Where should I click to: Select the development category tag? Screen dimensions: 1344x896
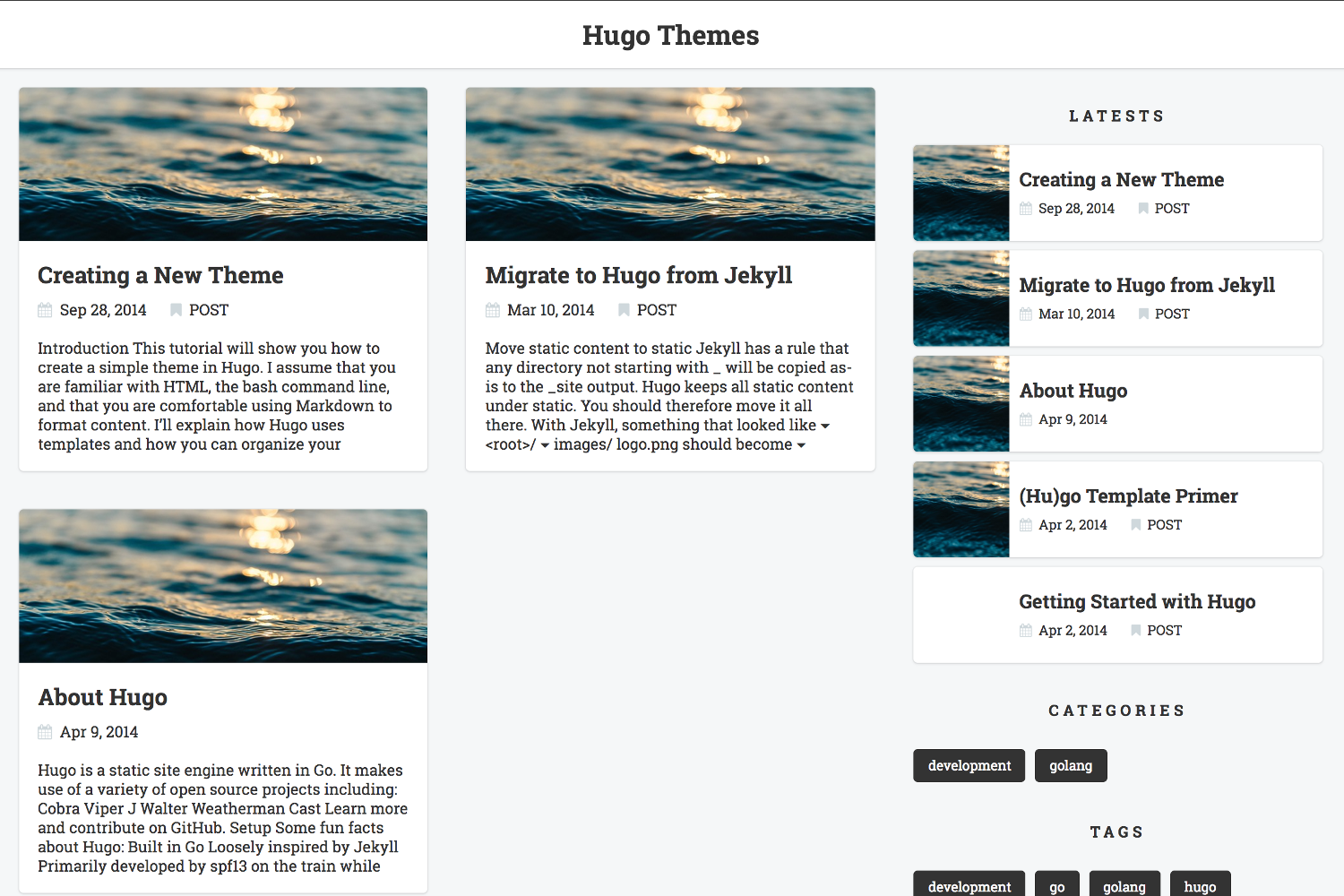point(969,765)
